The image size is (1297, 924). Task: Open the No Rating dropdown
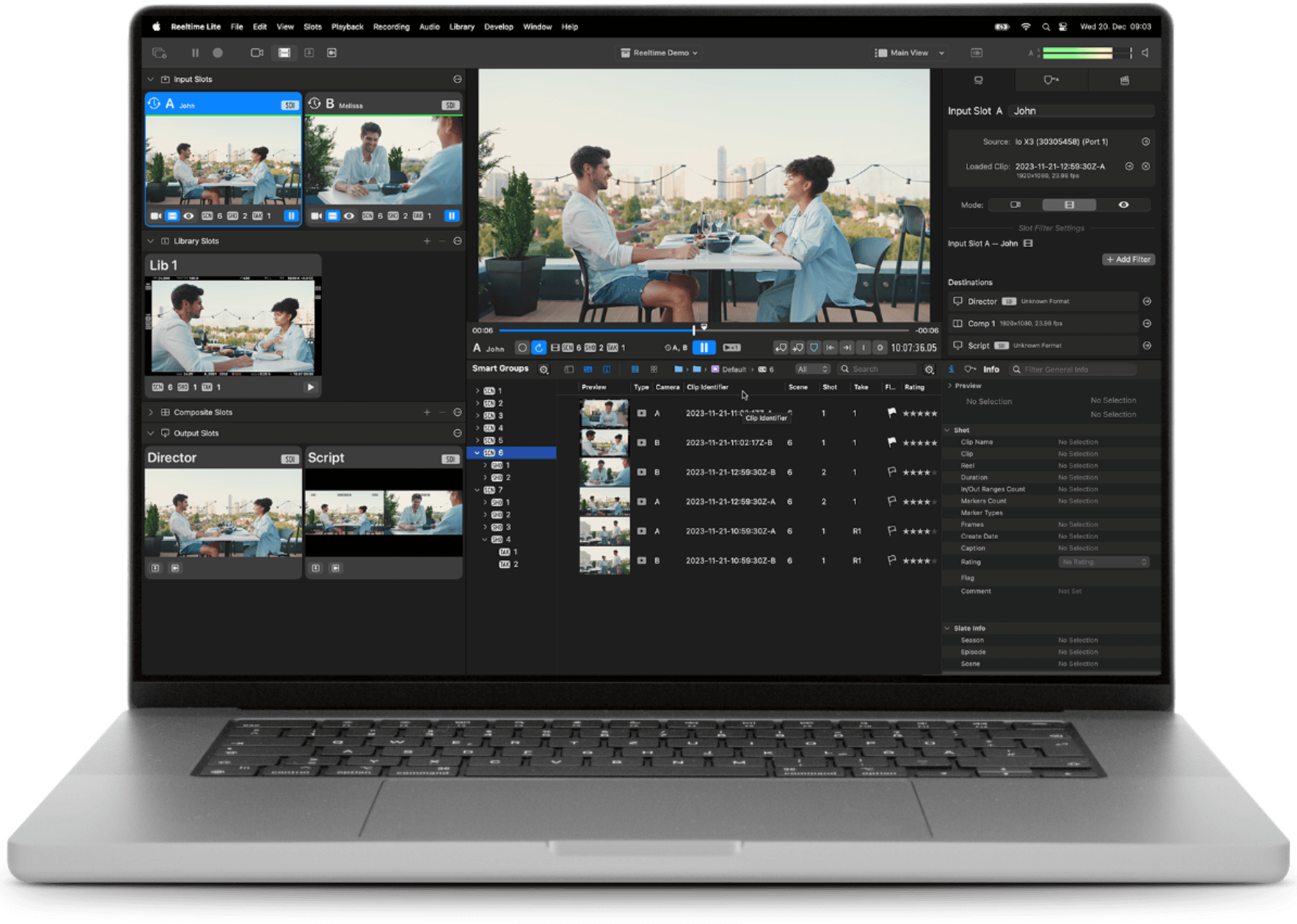(x=1103, y=562)
